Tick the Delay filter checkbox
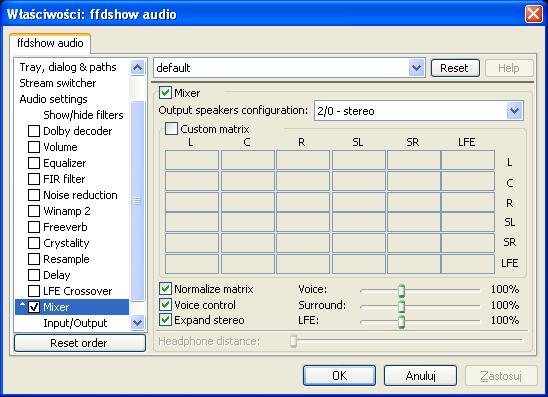Image resolution: width=548 pixels, height=397 pixels. pos(34,275)
